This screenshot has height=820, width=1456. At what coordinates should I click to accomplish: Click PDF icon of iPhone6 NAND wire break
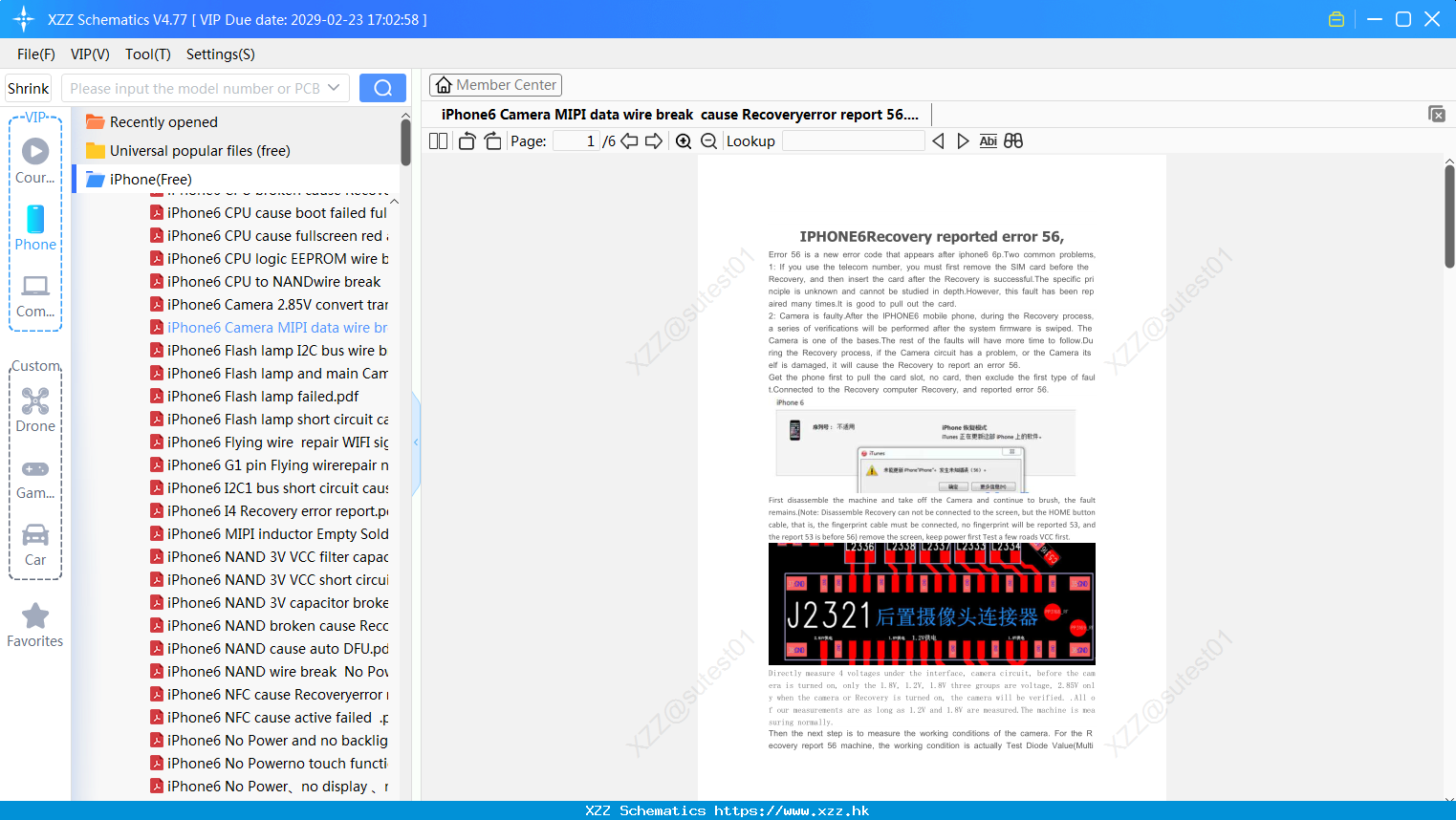156,671
